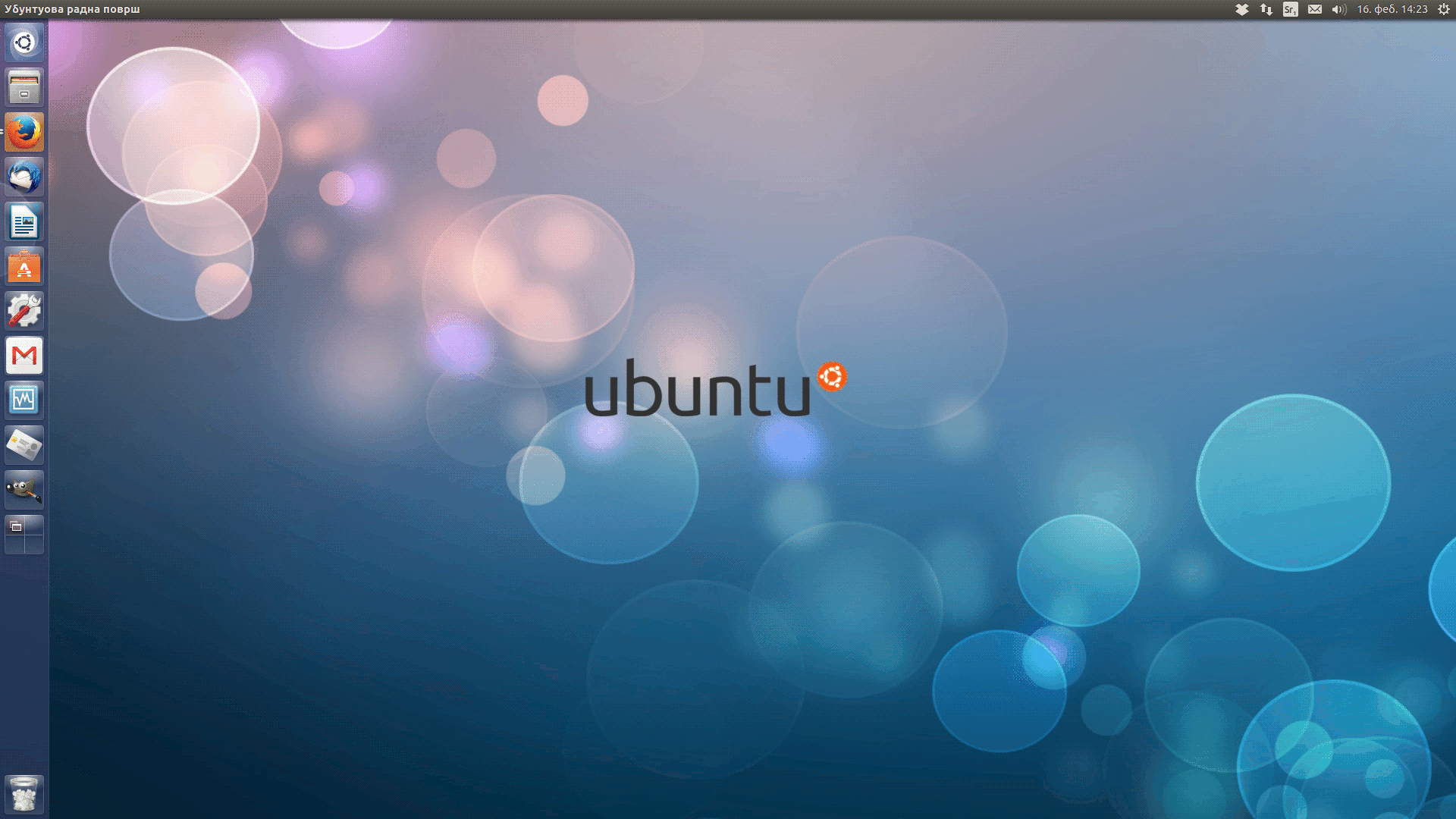Open the Files file manager
This screenshot has width=1456, height=819.
click(x=24, y=87)
